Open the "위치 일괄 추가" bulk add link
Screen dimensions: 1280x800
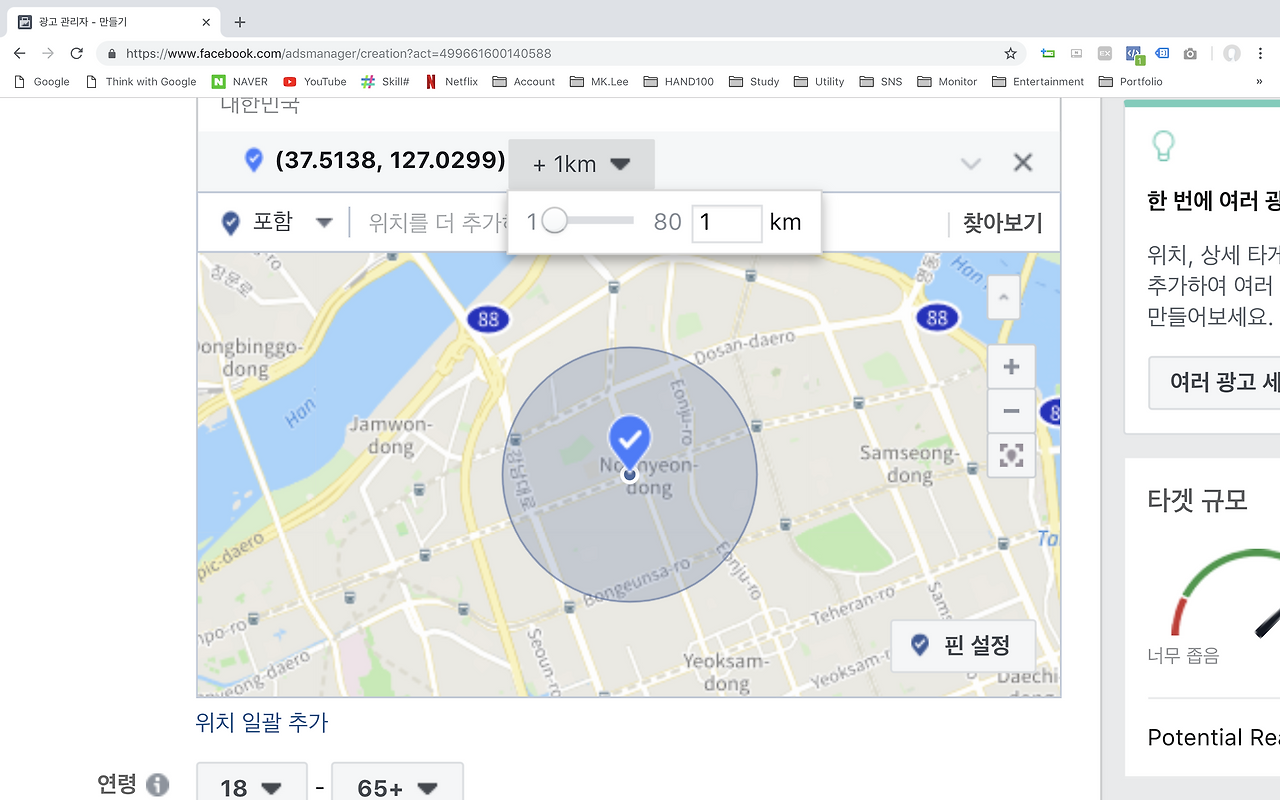259,723
